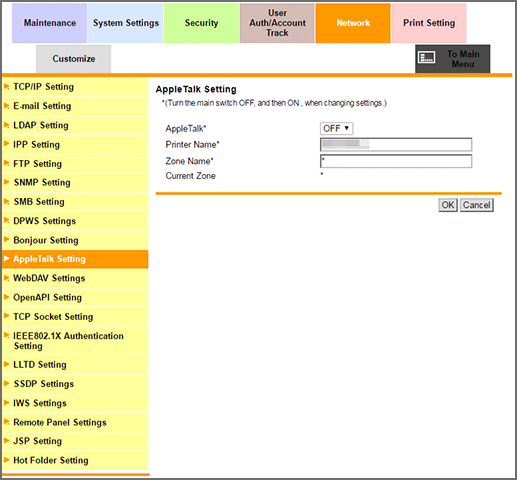Navigate to SSDP Settings
Image resolution: width=517 pixels, height=480 pixels.
click(x=75, y=384)
